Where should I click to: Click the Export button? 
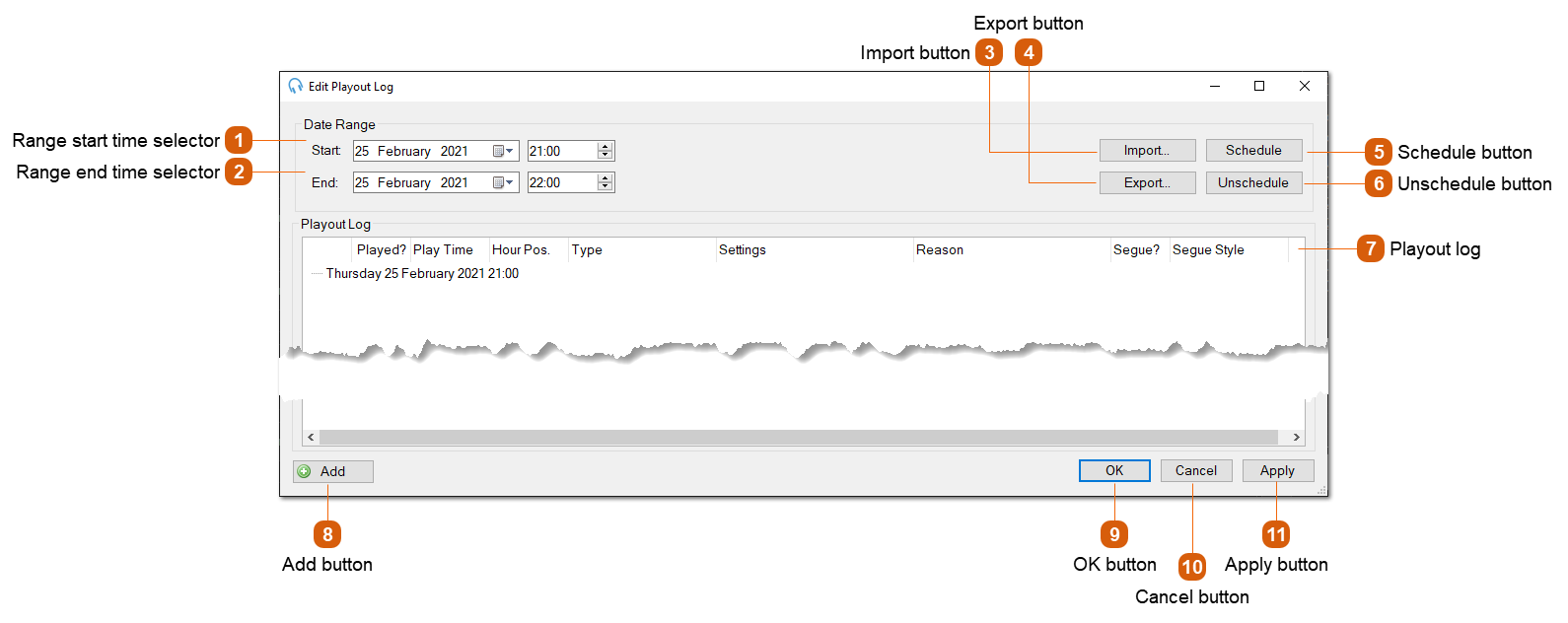(1147, 182)
